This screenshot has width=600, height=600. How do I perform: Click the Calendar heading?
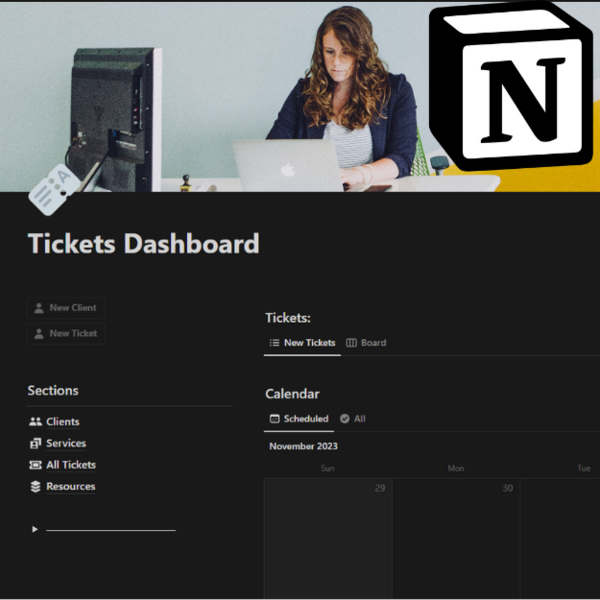coord(292,394)
